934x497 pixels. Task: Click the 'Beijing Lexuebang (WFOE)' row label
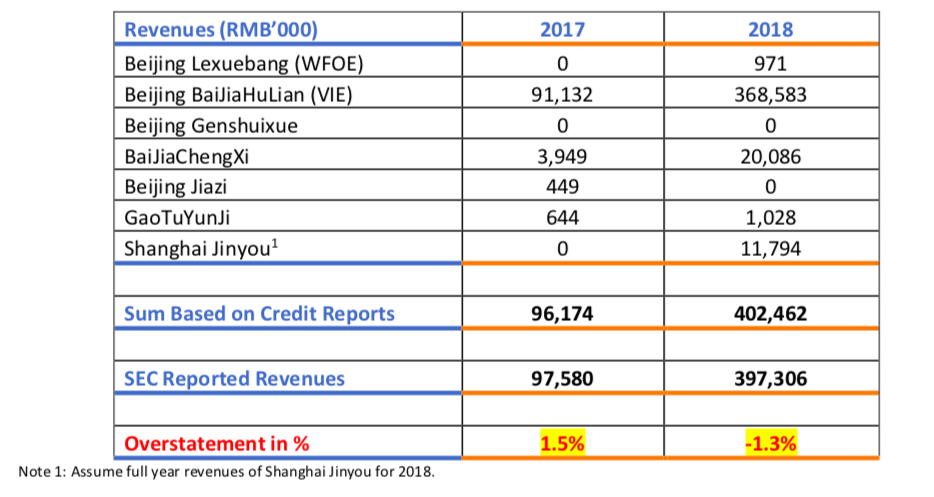coord(244,63)
